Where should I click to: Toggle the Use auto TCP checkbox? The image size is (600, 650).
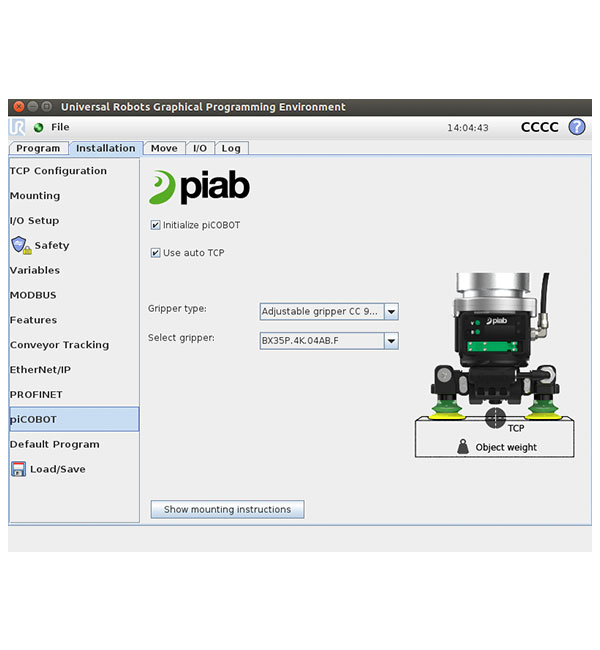click(155, 253)
